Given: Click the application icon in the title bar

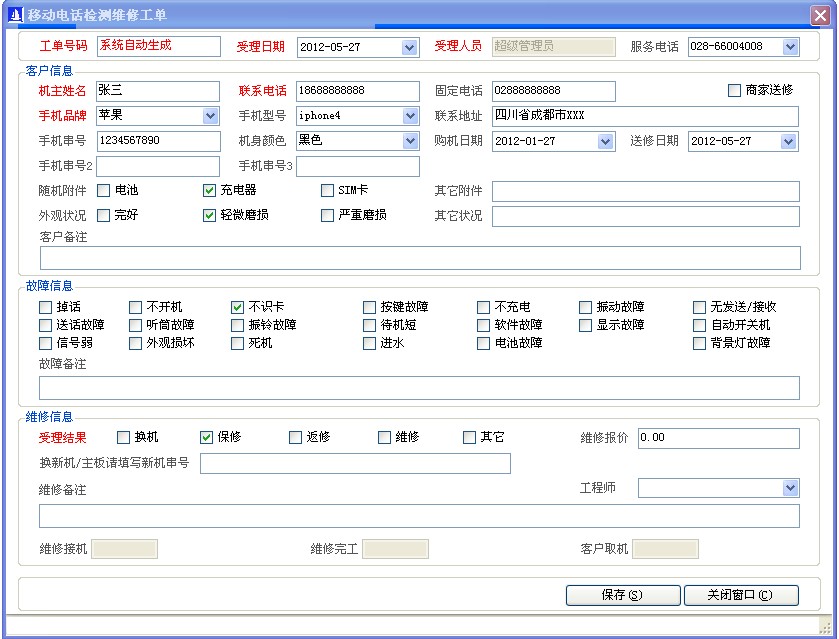Looking at the screenshot, I should coord(16,14).
